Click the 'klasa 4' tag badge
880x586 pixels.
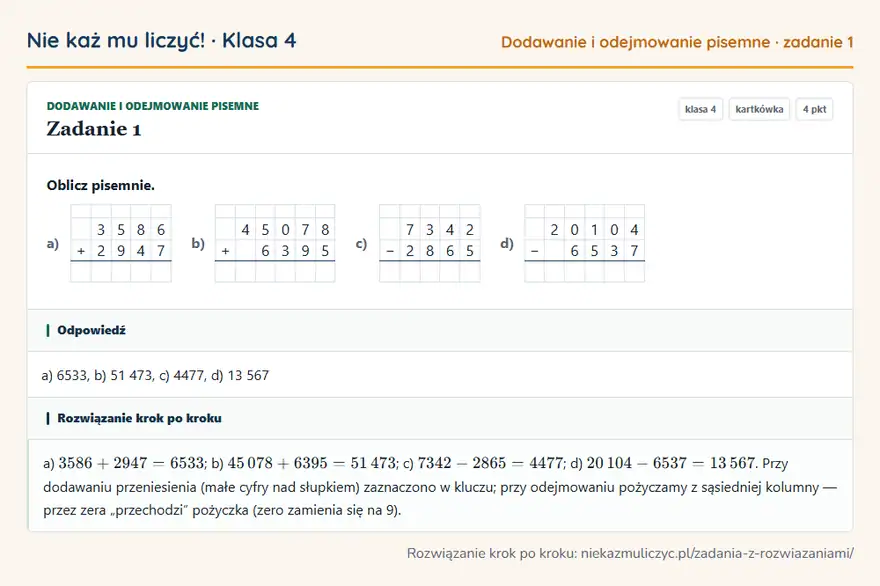[700, 109]
